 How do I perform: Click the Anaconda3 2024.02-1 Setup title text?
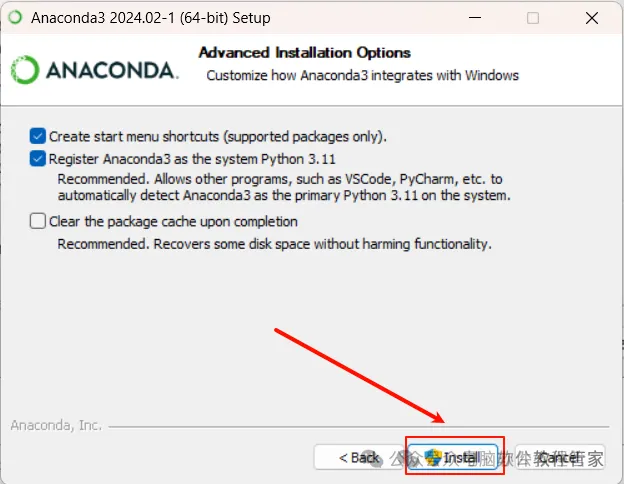click(151, 18)
